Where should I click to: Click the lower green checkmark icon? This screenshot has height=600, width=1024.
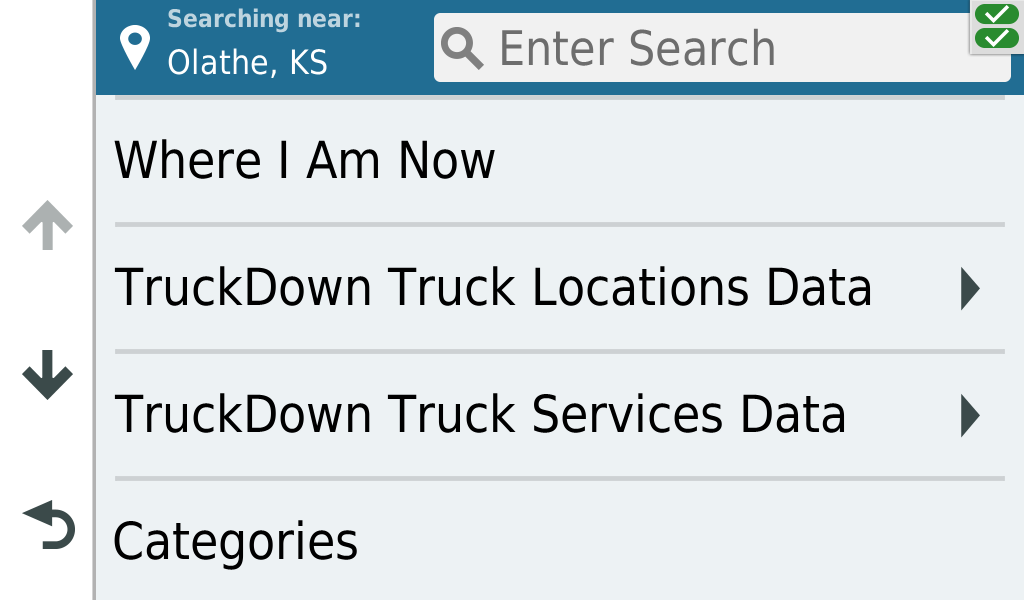(x=997, y=38)
